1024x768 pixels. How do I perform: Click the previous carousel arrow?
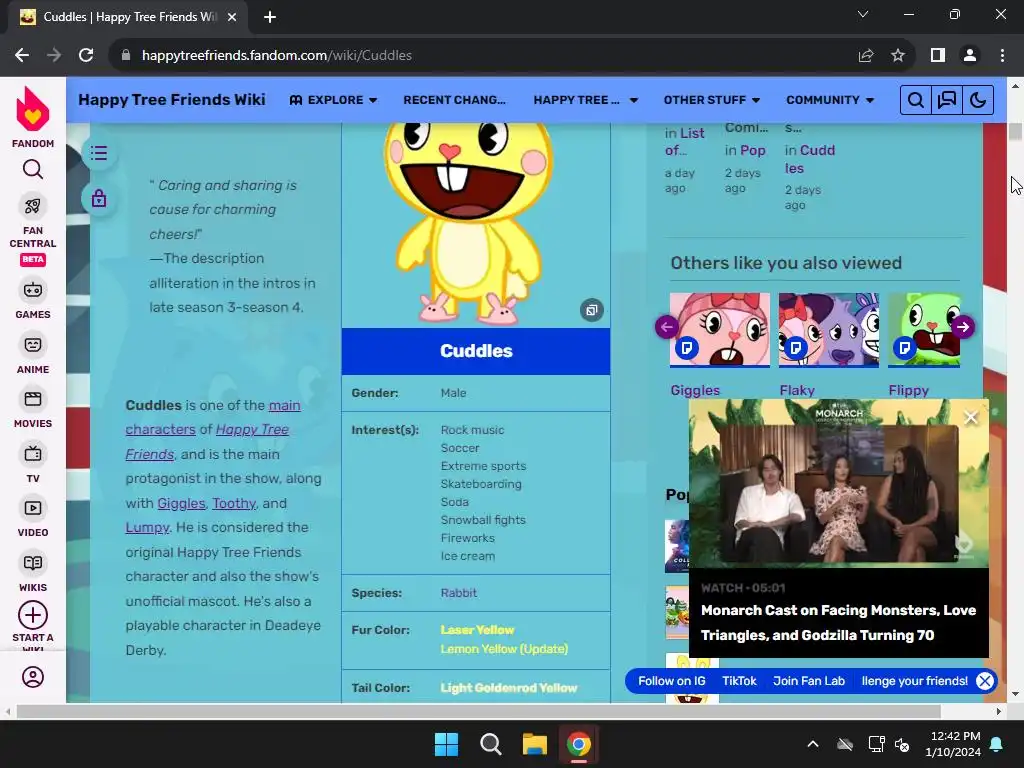[667, 327]
